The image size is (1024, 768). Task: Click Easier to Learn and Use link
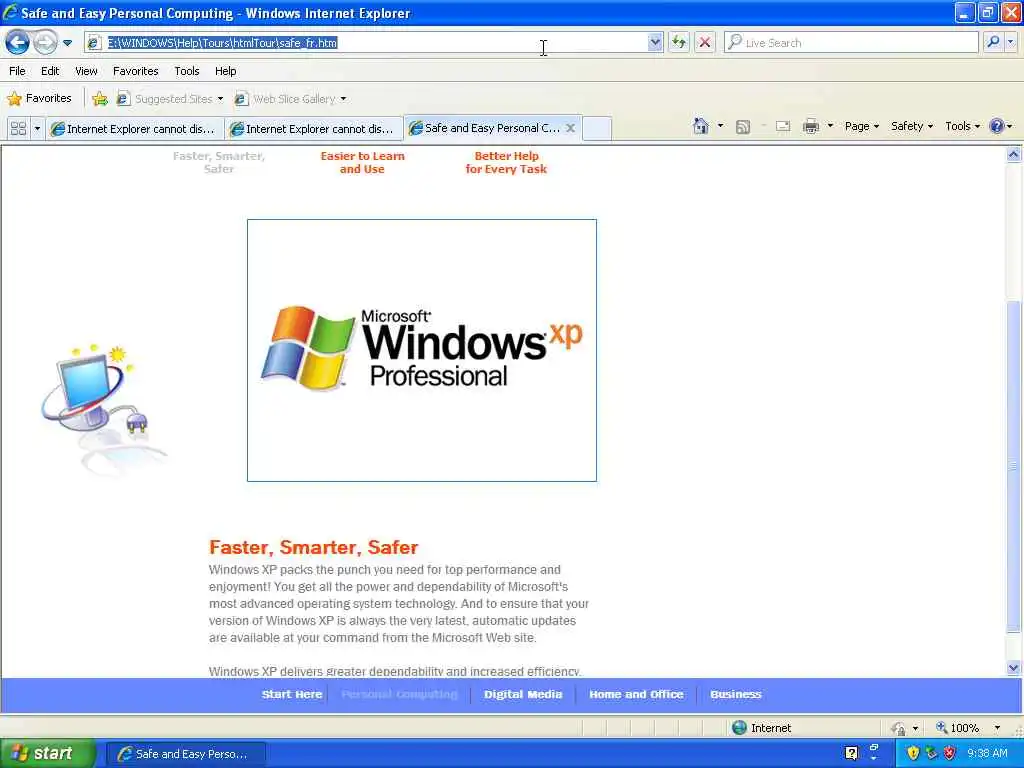click(362, 163)
